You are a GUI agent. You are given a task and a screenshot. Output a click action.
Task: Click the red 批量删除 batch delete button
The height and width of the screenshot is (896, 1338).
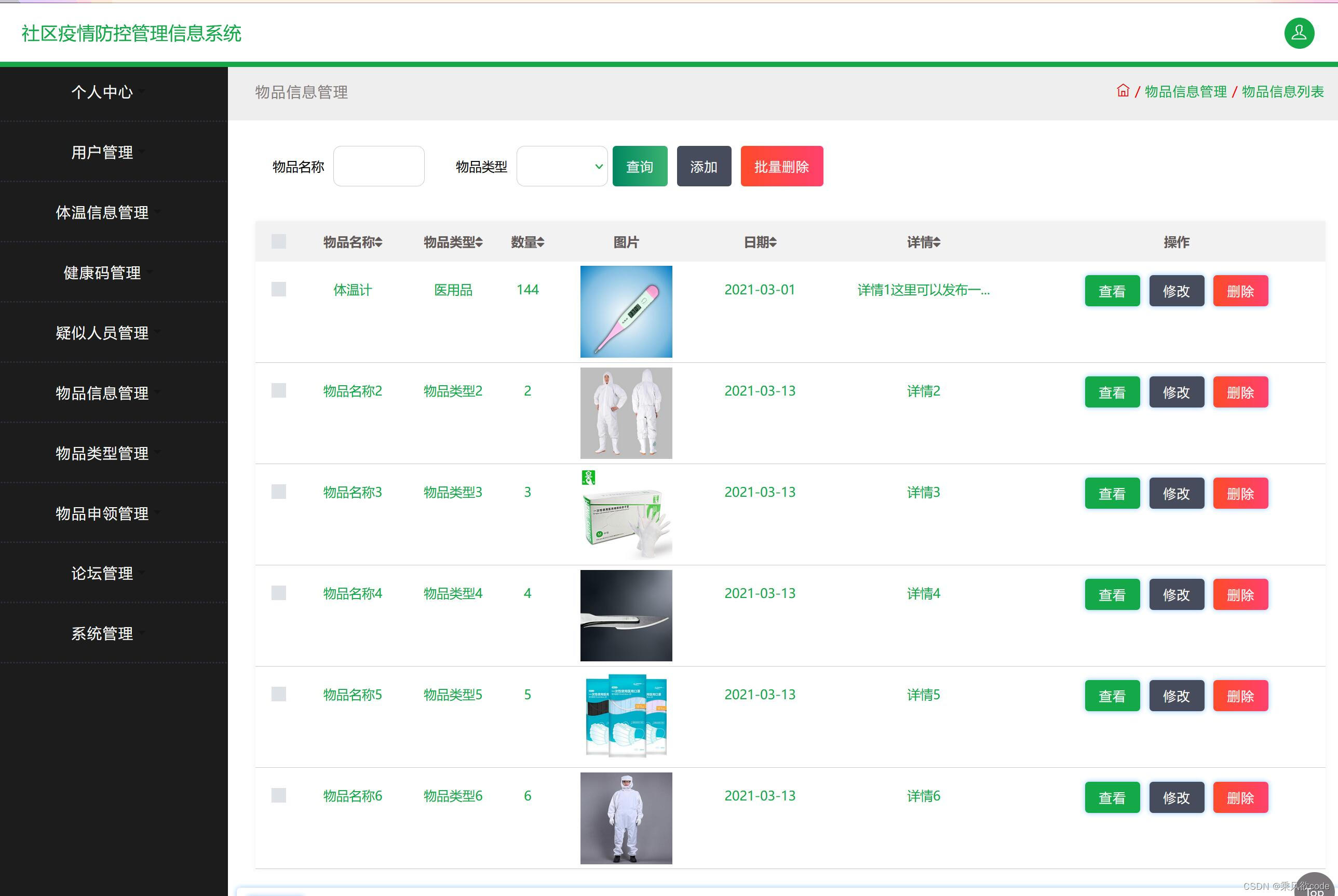[x=781, y=166]
